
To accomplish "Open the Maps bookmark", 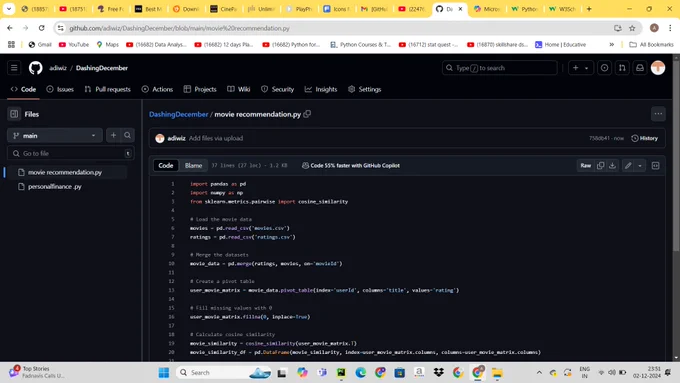I will pyautogui.click(x=108, y=44).
